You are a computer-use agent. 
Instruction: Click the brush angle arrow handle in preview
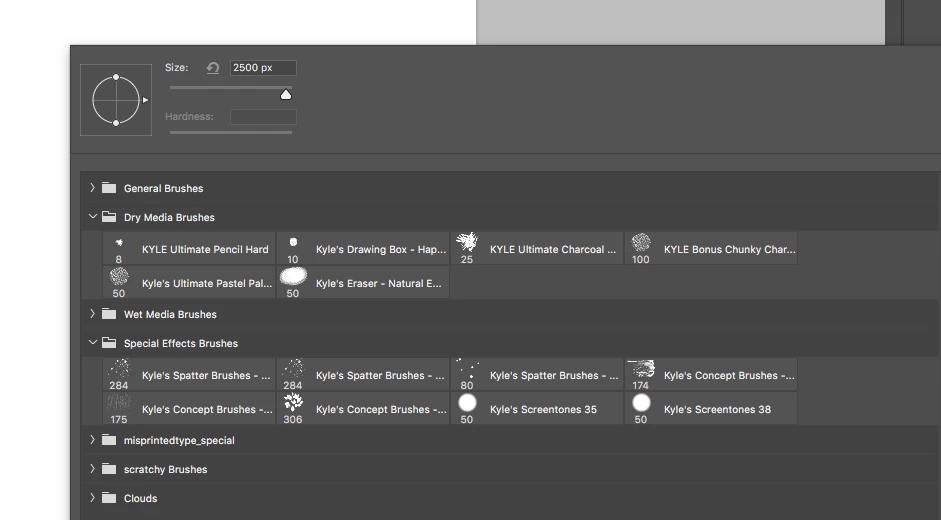tap(145, 100)
